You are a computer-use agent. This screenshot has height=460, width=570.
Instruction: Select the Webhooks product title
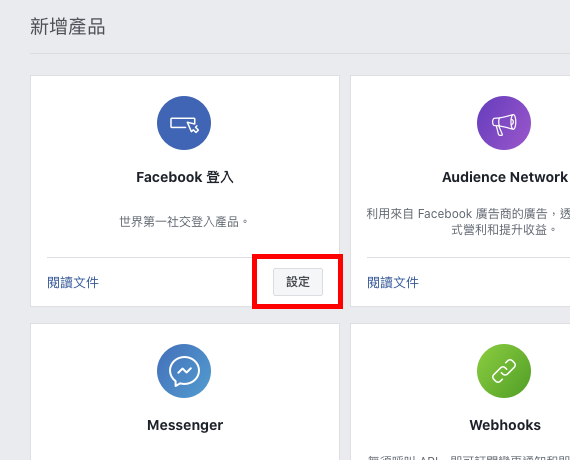(505, 425)
